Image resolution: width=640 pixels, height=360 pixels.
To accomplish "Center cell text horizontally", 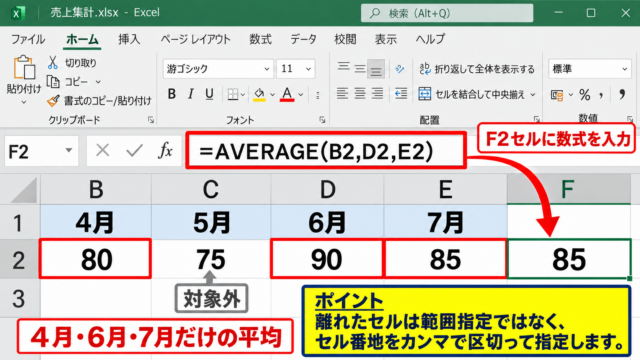I will tap(360, 94).
